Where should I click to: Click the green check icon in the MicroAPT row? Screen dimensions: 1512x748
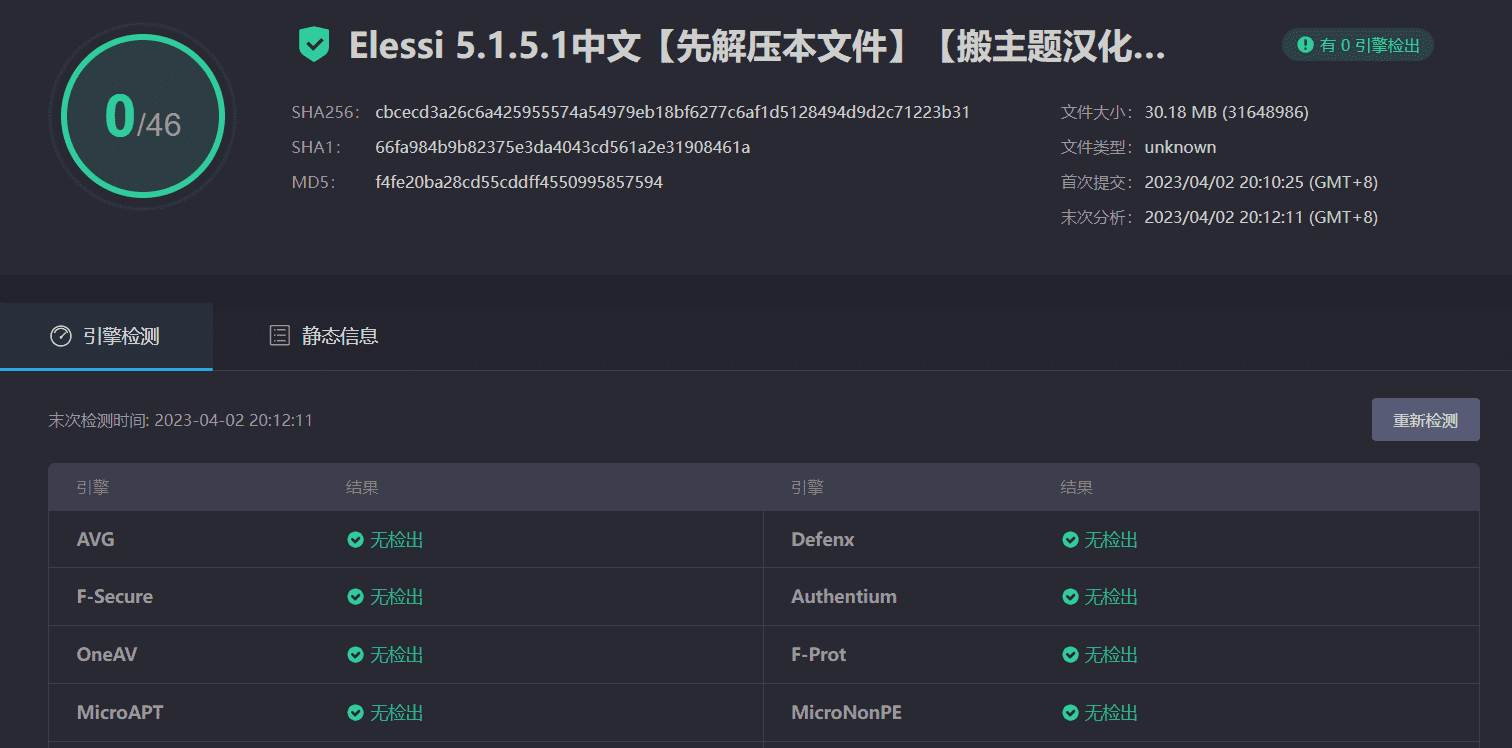coord(355,713)
